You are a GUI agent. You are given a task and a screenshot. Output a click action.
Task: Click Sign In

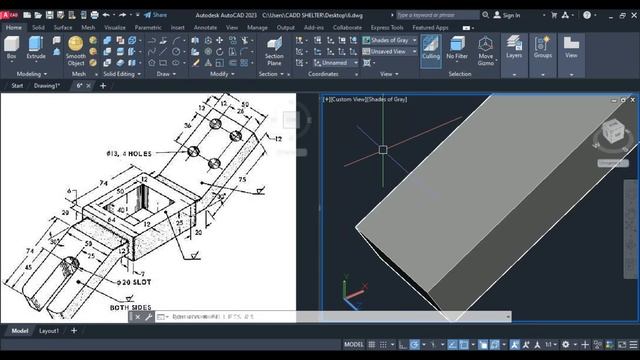point(507,15)
